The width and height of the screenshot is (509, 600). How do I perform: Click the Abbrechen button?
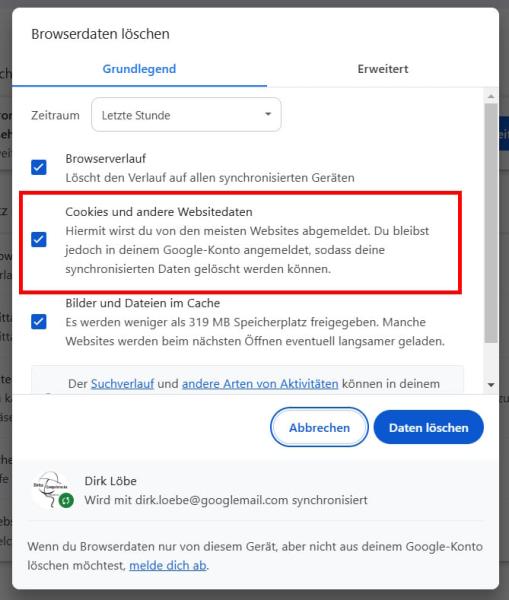[x=319, y=427]
